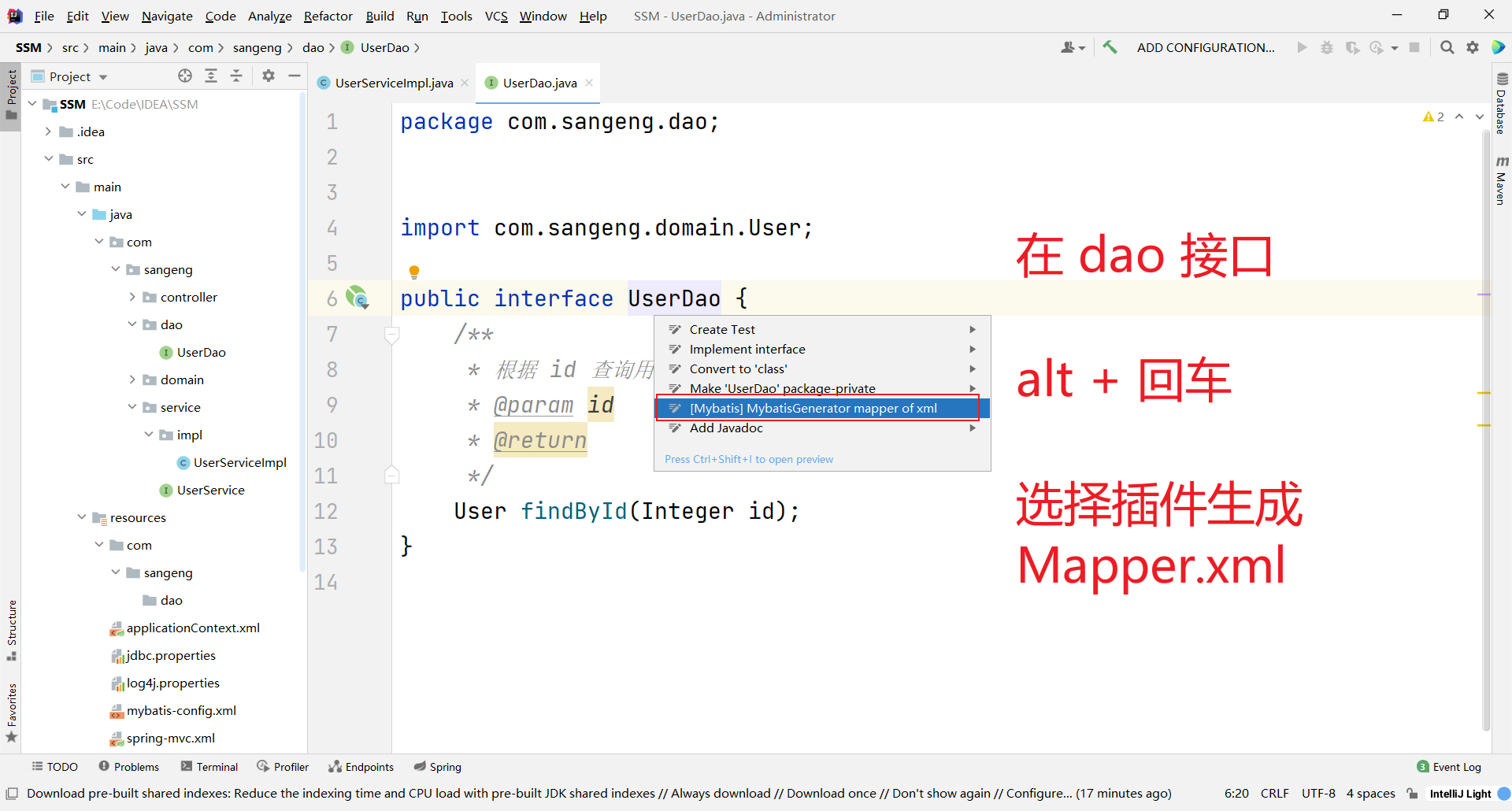Image resolution: width=1512 pixels, height=811 pixels.
Task: Collapse Javadoc fold marker on line 7
Action: pyautogui.click(x=391, y=335)
